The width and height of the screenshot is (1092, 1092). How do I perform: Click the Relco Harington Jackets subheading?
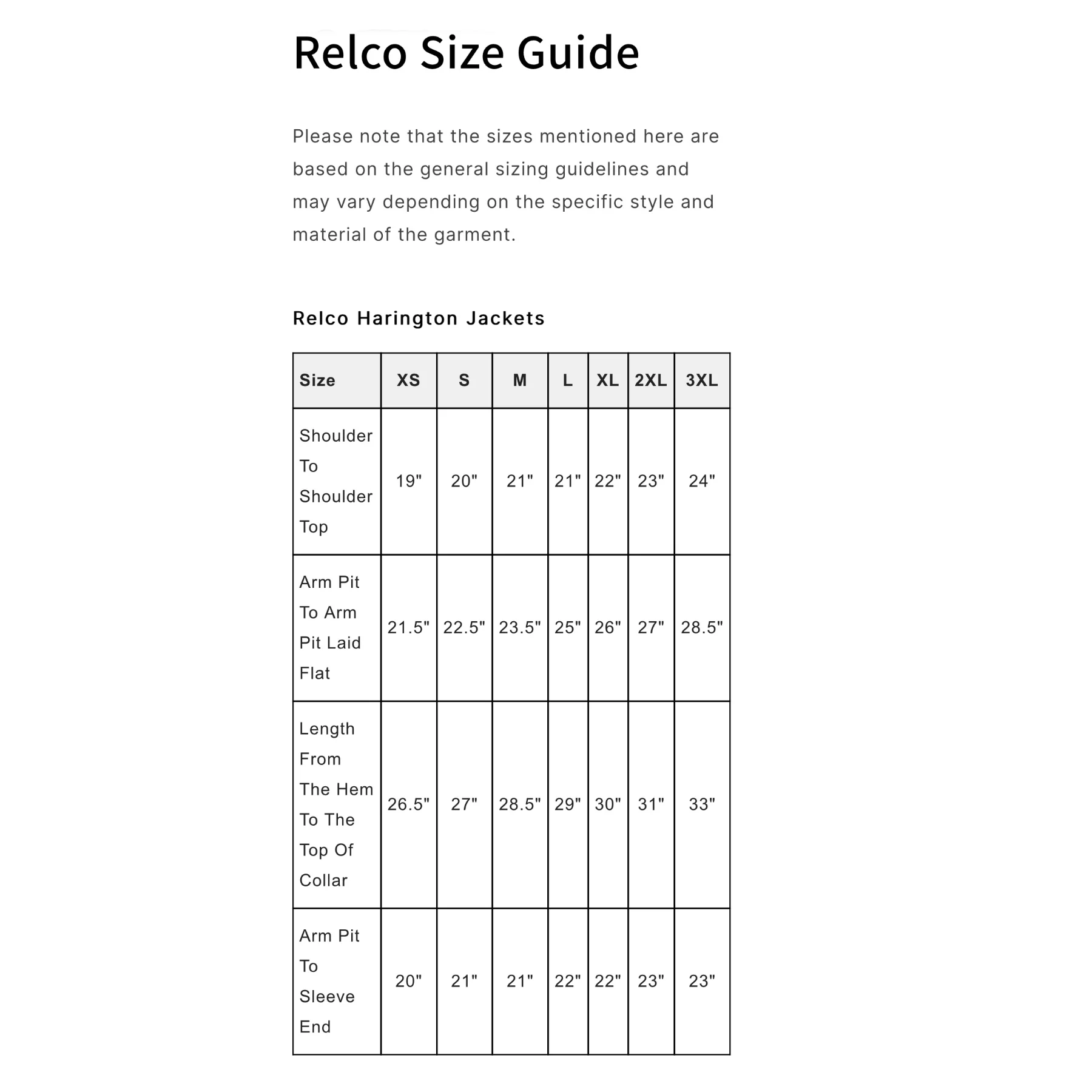(x=419, y=318)
